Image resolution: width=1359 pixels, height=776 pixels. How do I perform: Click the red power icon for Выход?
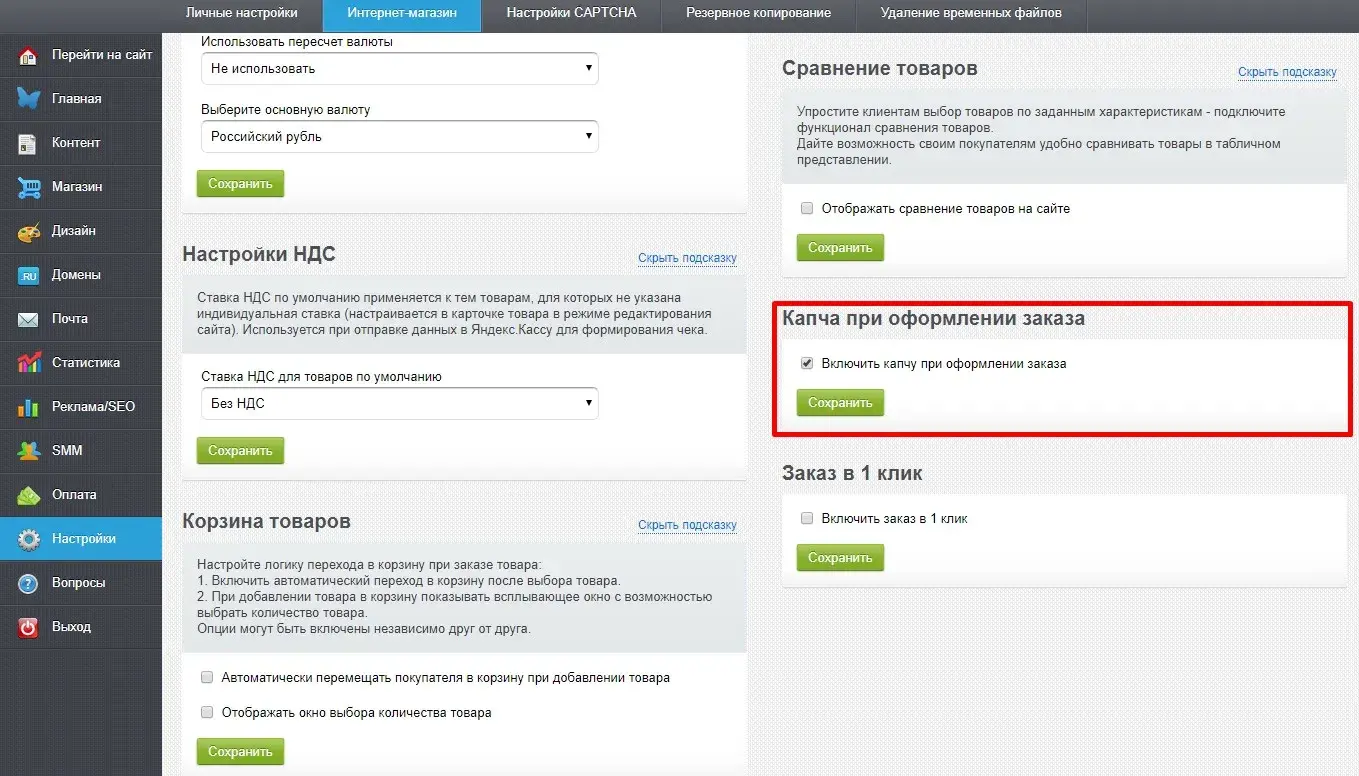(28, 627)
